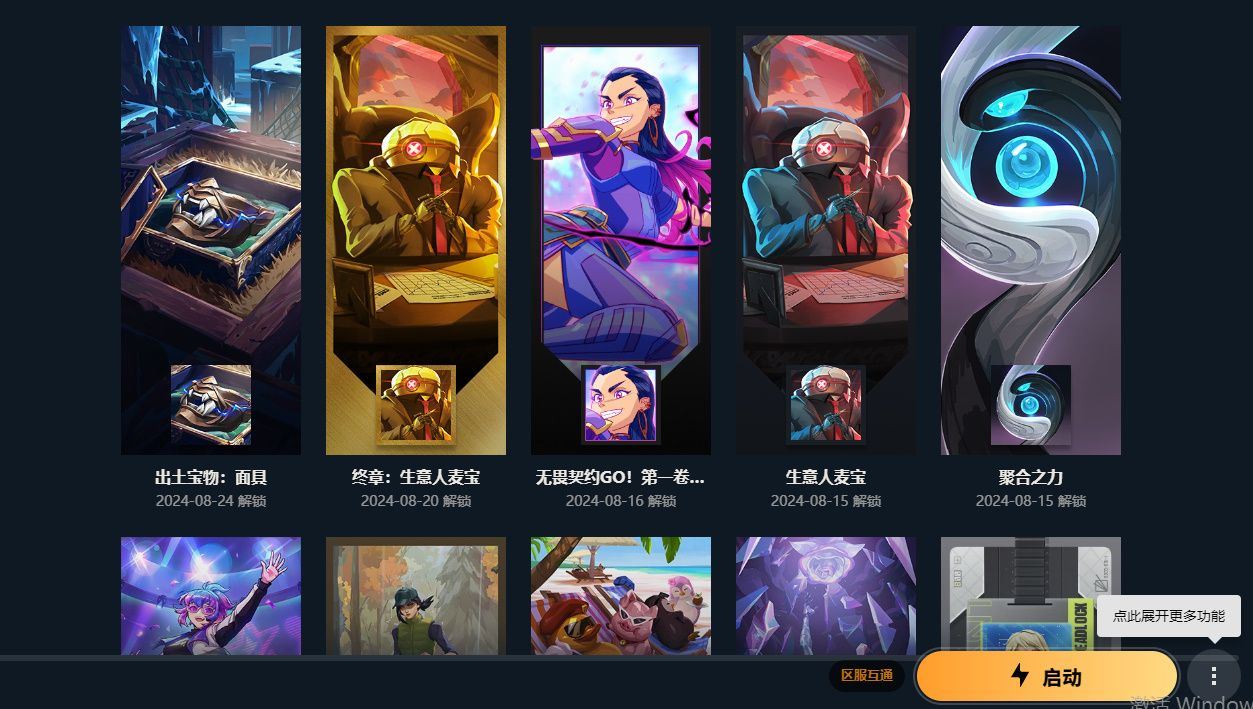
Task: Click the lightning bolt icon on 启动
Action: [1020, 676]
